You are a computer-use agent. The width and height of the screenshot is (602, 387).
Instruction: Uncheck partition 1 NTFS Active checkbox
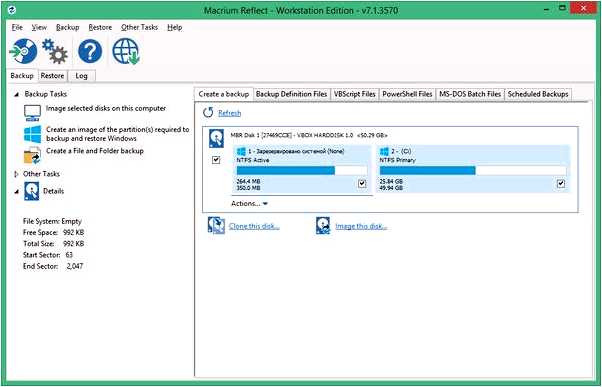(x=362, y=184)
